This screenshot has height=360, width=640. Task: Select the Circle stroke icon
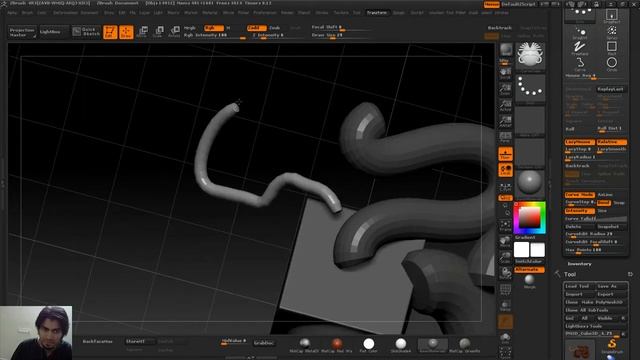(x=611, y=64)
